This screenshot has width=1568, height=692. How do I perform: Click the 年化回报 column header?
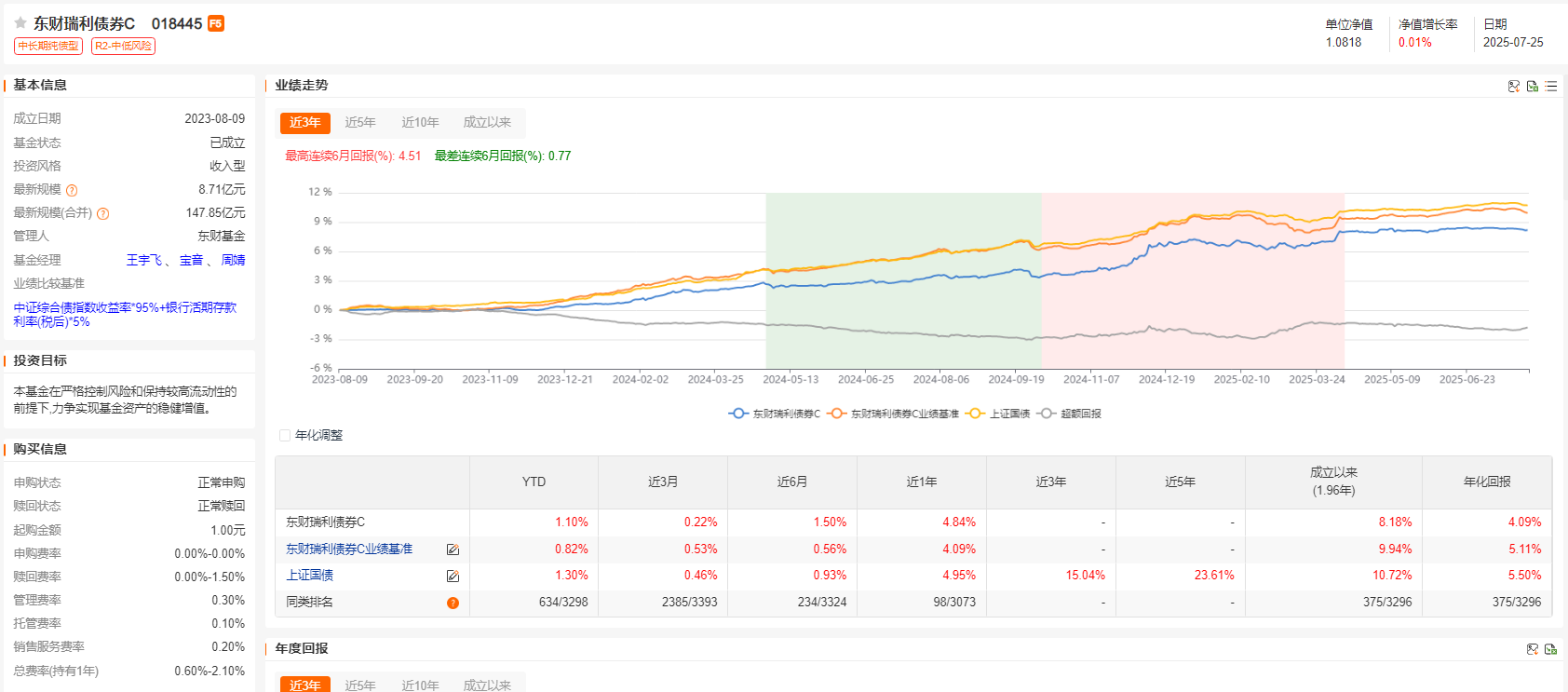1487,482
